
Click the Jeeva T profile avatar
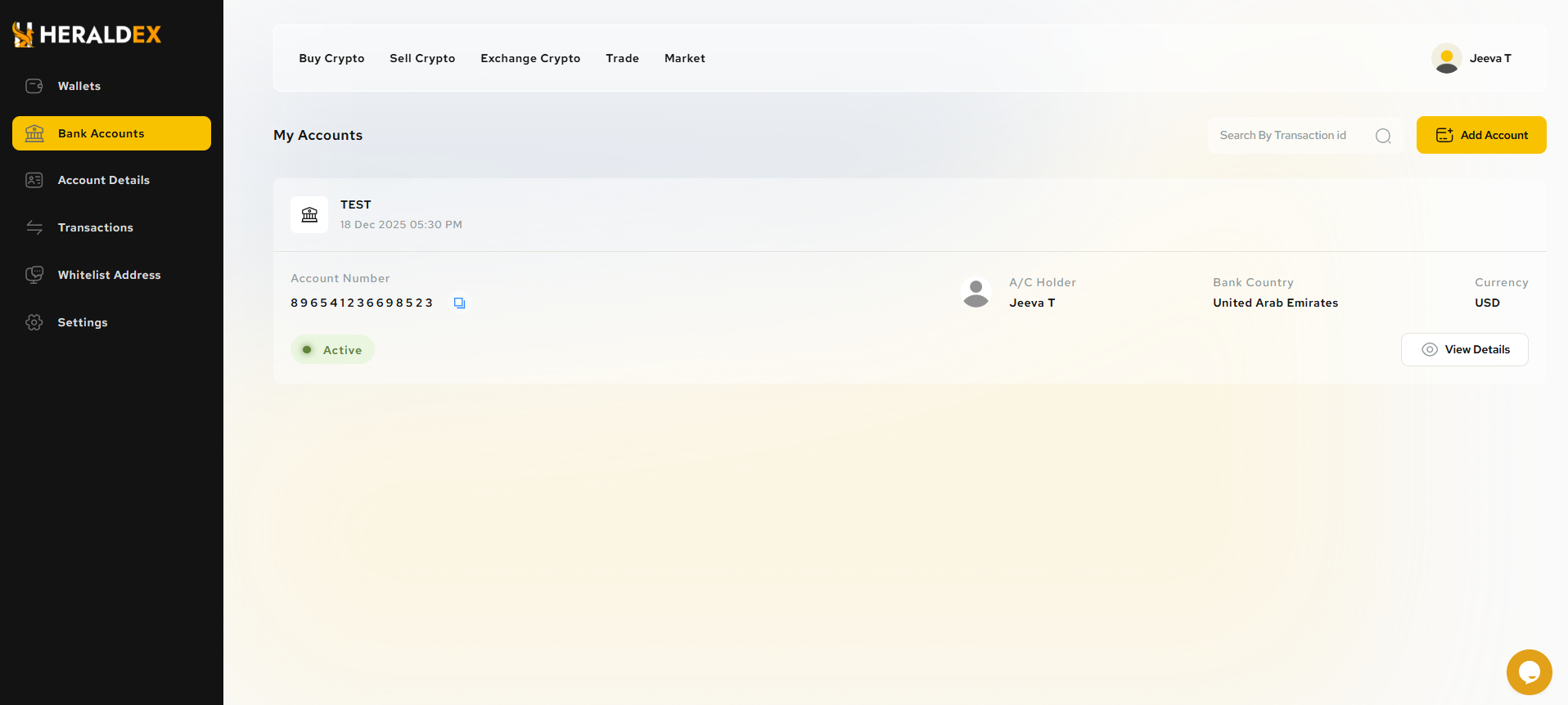(1446, 58)
